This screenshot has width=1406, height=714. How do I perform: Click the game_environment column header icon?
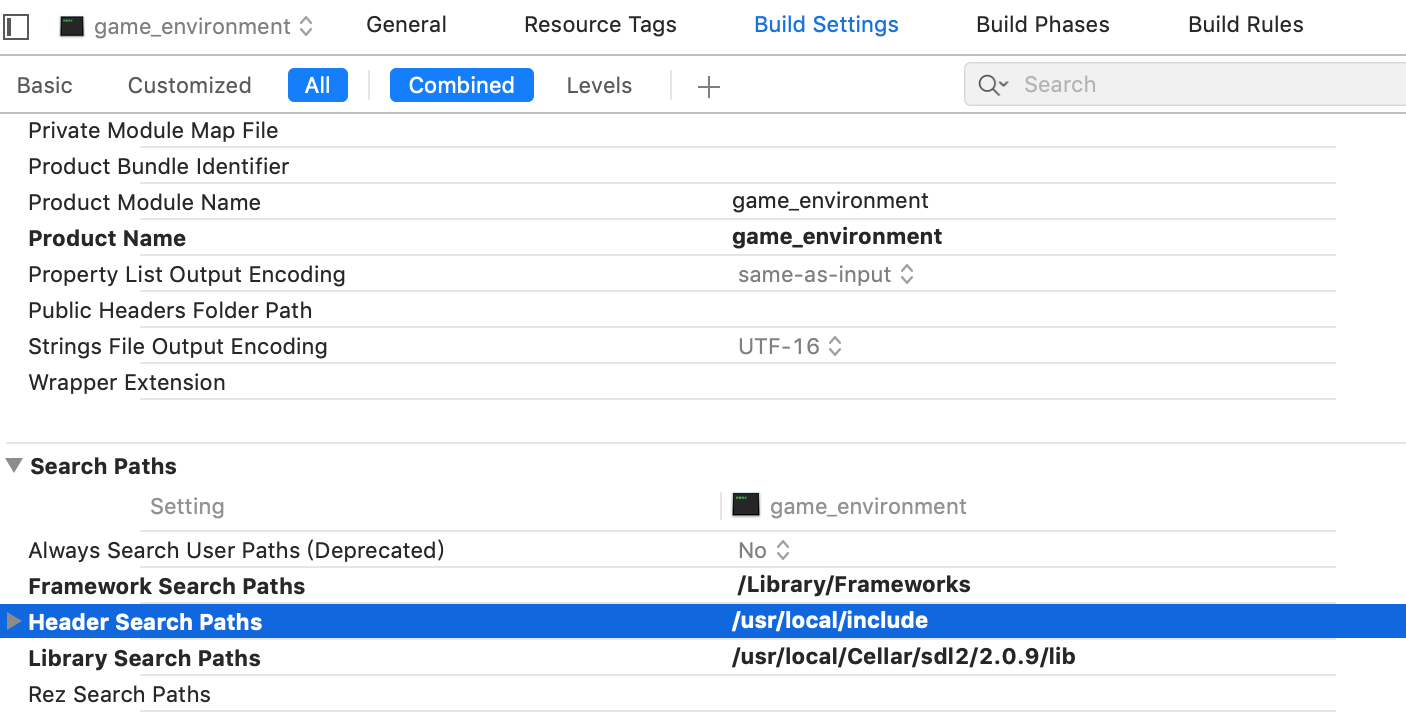pos(746,505)
